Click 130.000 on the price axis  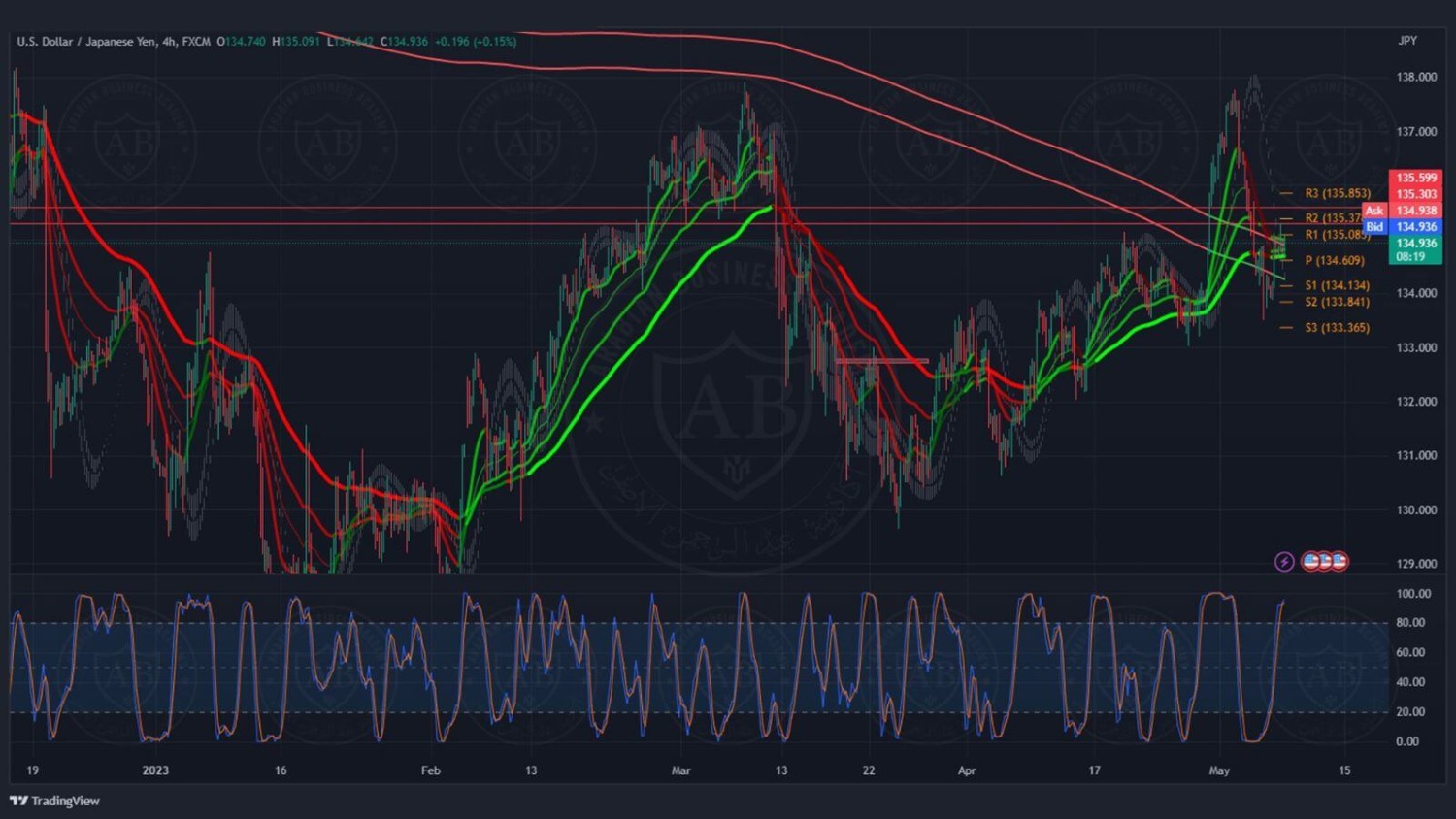1416,509
